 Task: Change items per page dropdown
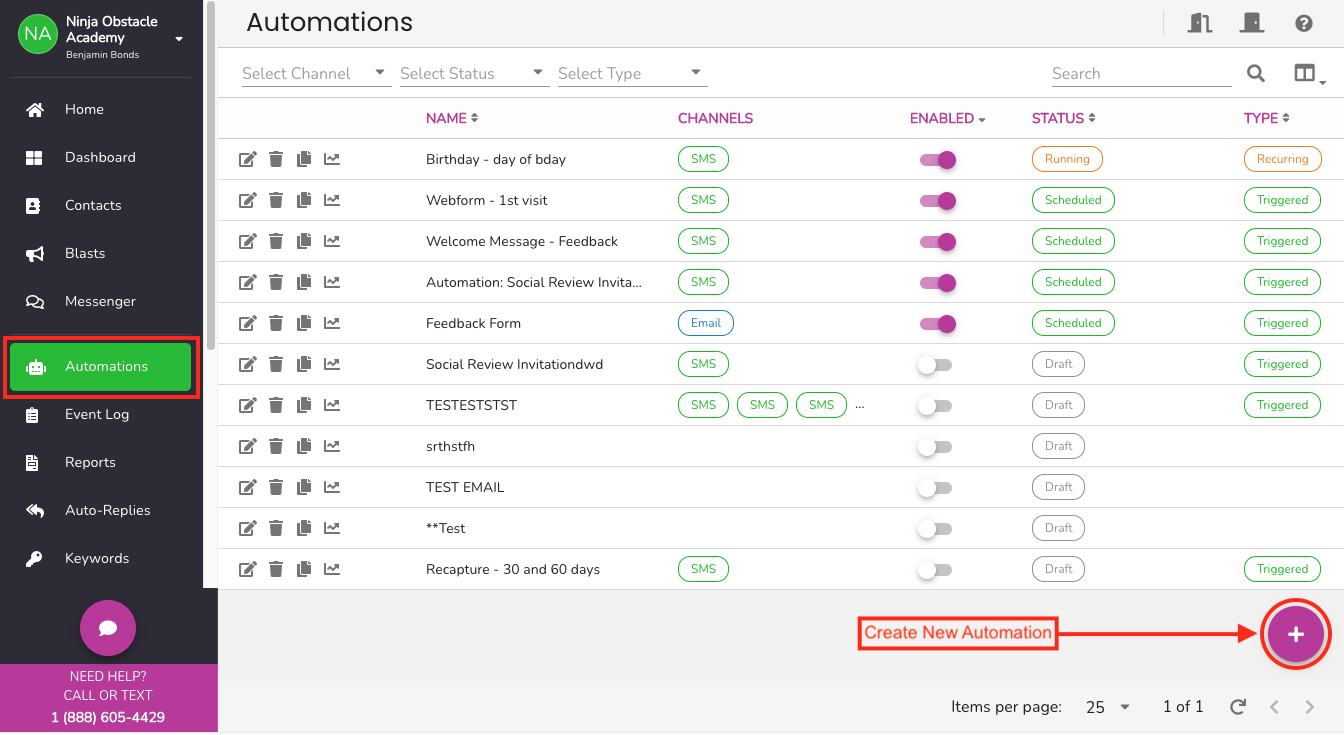click(1107, 707)
